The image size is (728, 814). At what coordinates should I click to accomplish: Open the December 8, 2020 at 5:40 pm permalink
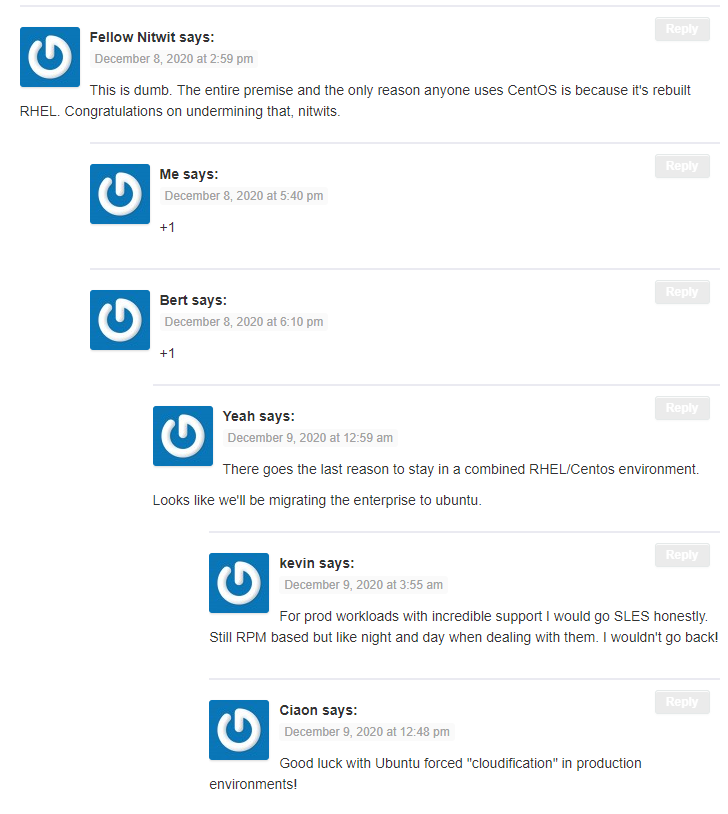(x=244, y=196)
